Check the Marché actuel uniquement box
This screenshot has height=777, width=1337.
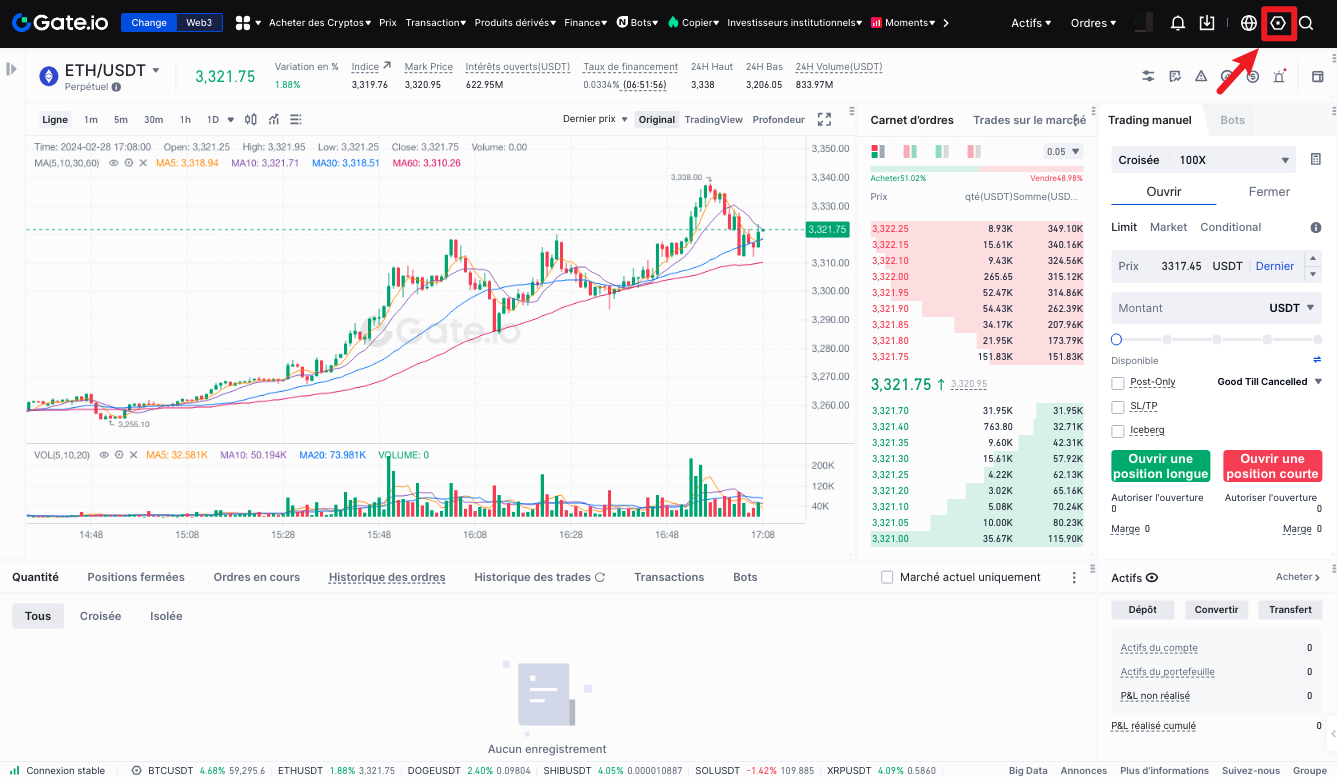click(x=886, y=577)
